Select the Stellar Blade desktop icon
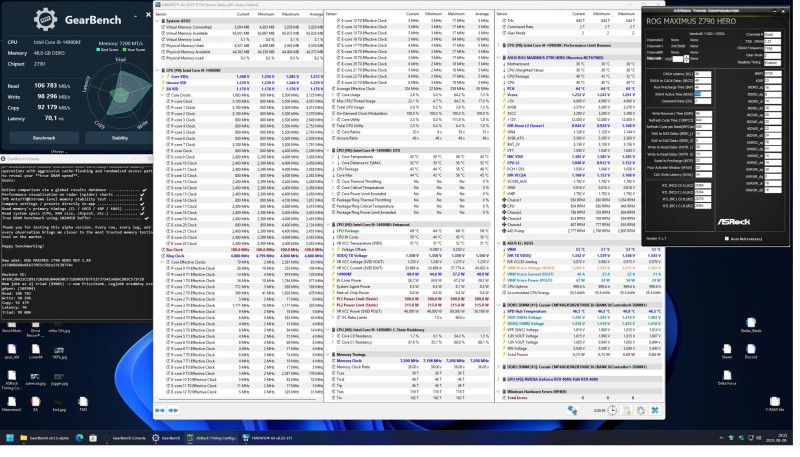The height and width of the screenshot is (457, 800). 751,325
